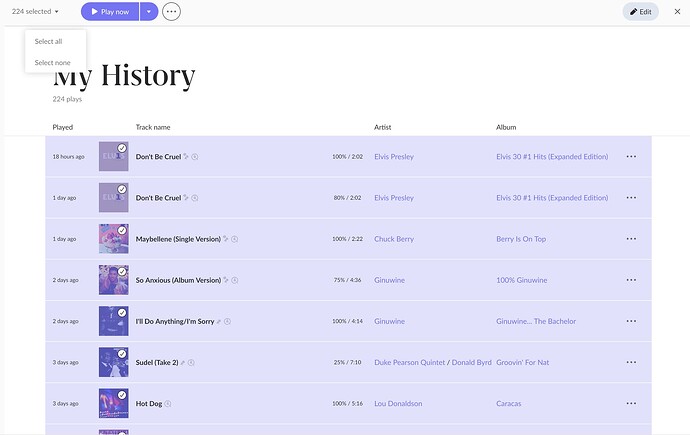Viewport: 690px width, 435px height.
Task: Open three-dots menu for Sudel (Take 2)
Action: click(631, 362)
